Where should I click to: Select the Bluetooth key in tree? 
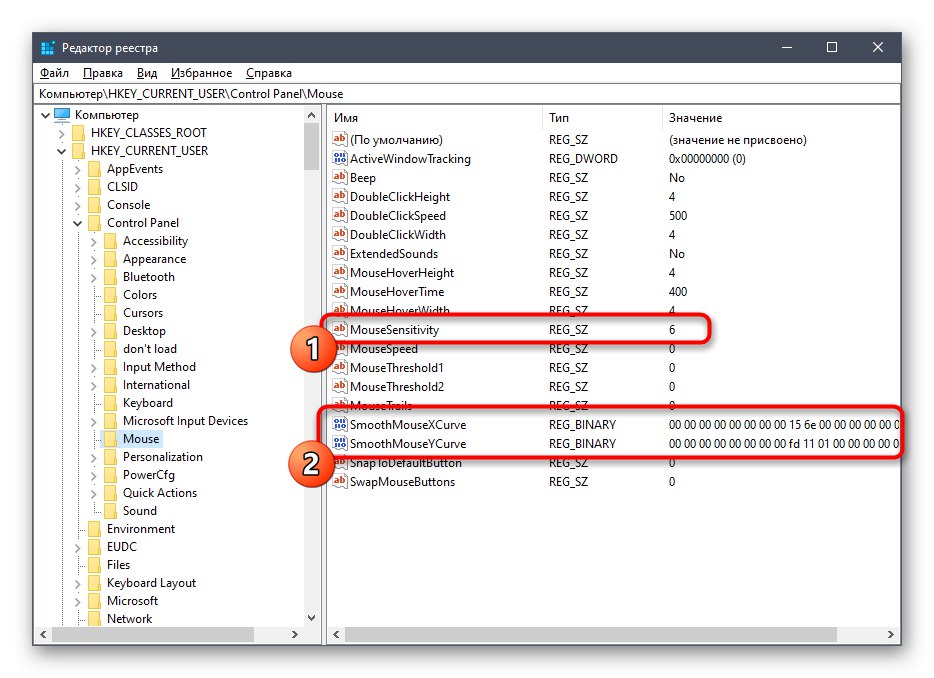click(x=149, y=277)
